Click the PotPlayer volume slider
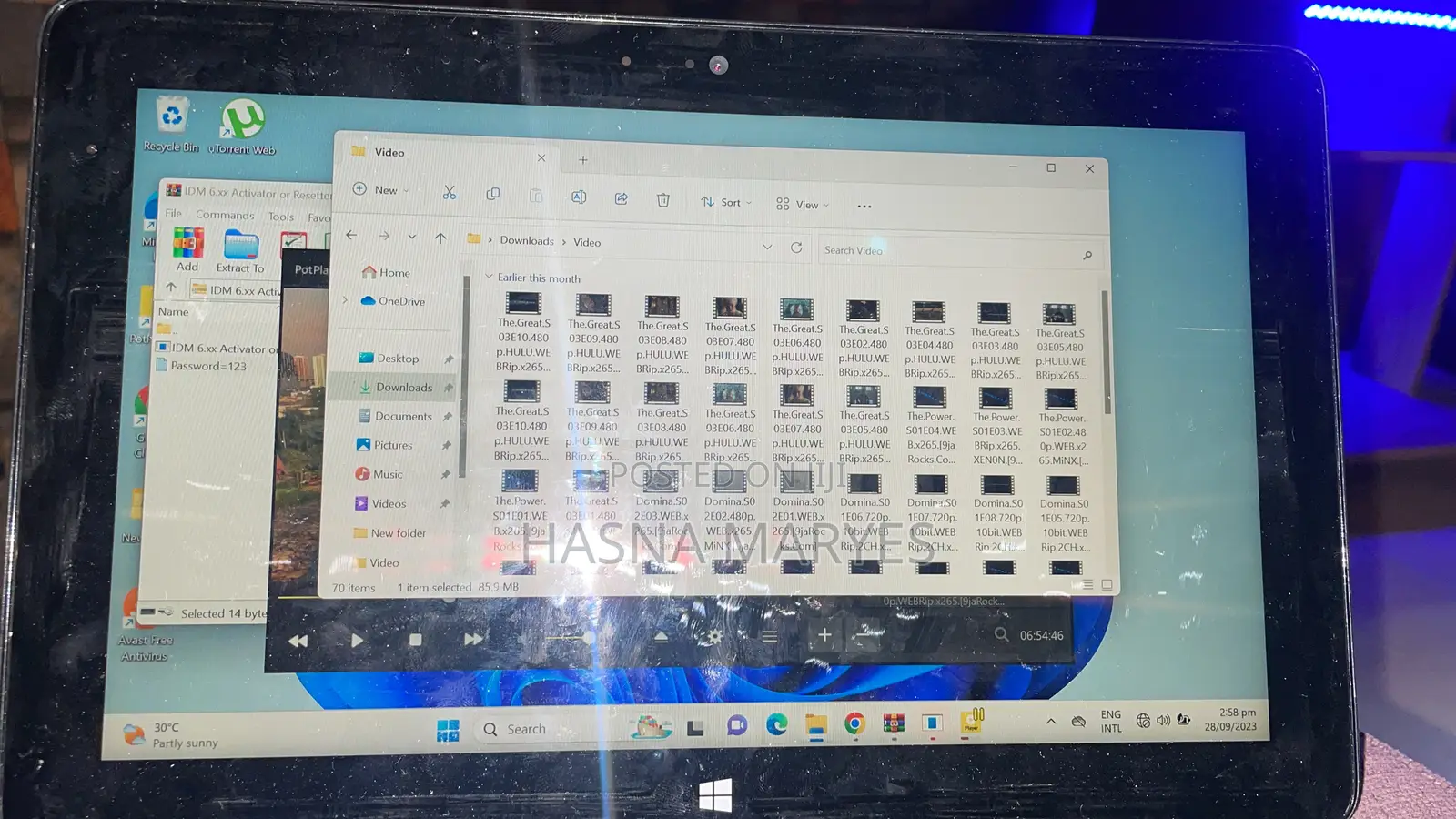Screen dimensions: 1456x819 point(571,638)
